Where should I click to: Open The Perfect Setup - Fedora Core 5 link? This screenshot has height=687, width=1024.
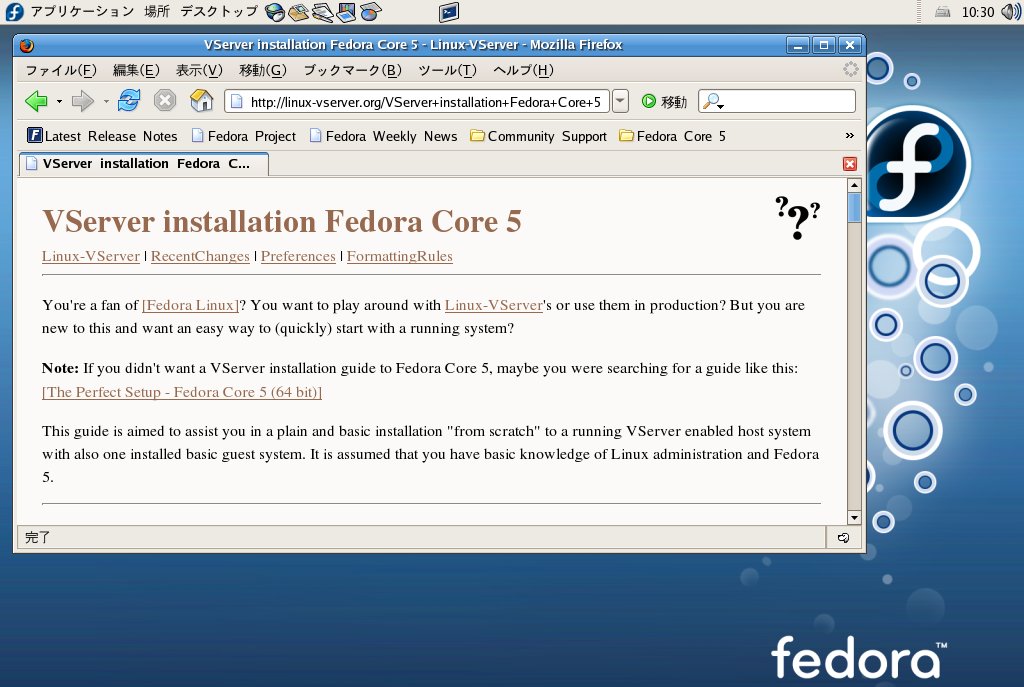(182, 392)
